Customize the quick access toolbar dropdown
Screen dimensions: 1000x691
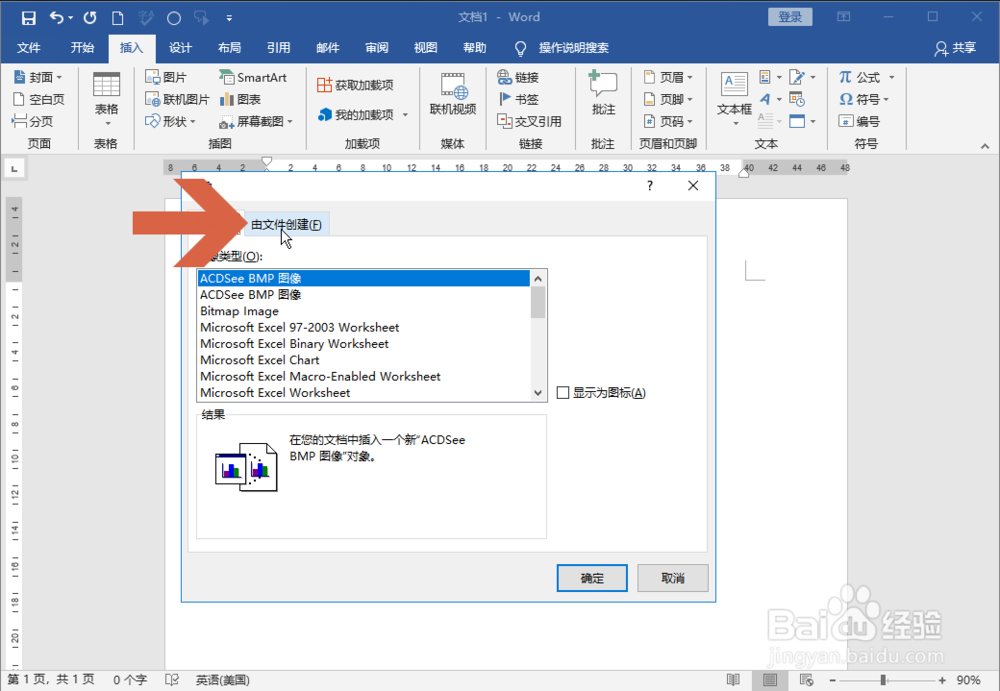(x=229, y=19)
